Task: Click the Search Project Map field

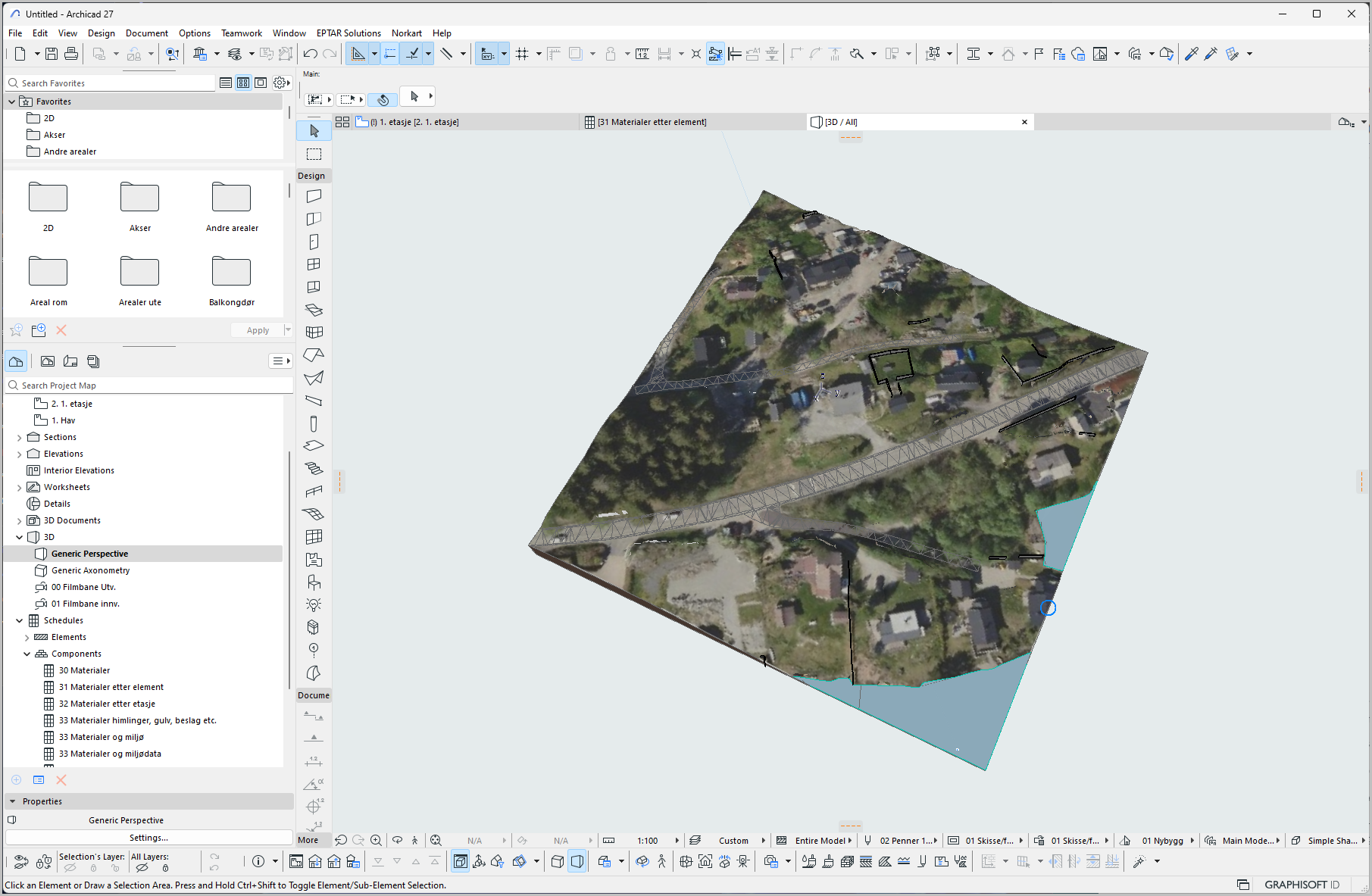Action: [152, 386]
